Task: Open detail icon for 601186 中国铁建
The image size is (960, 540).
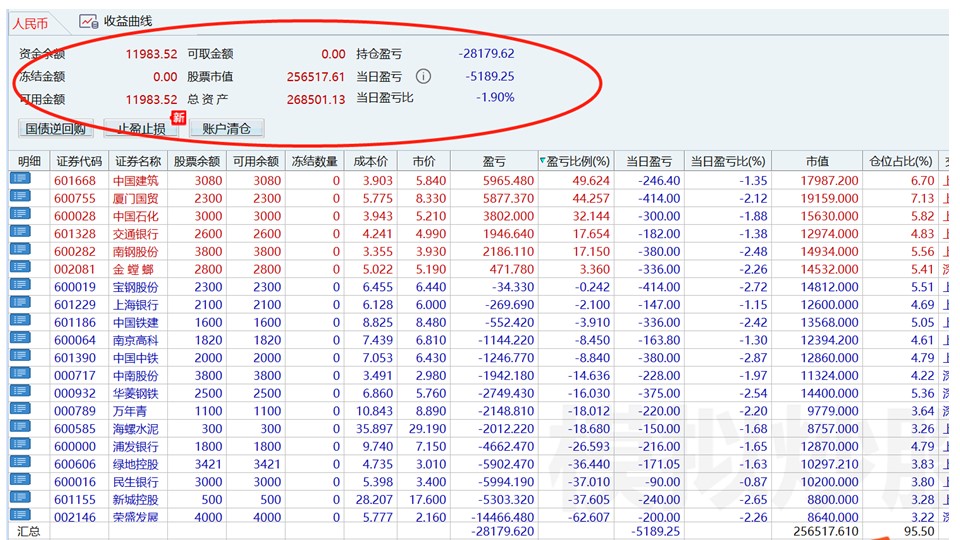Action: tap(20, 321)
